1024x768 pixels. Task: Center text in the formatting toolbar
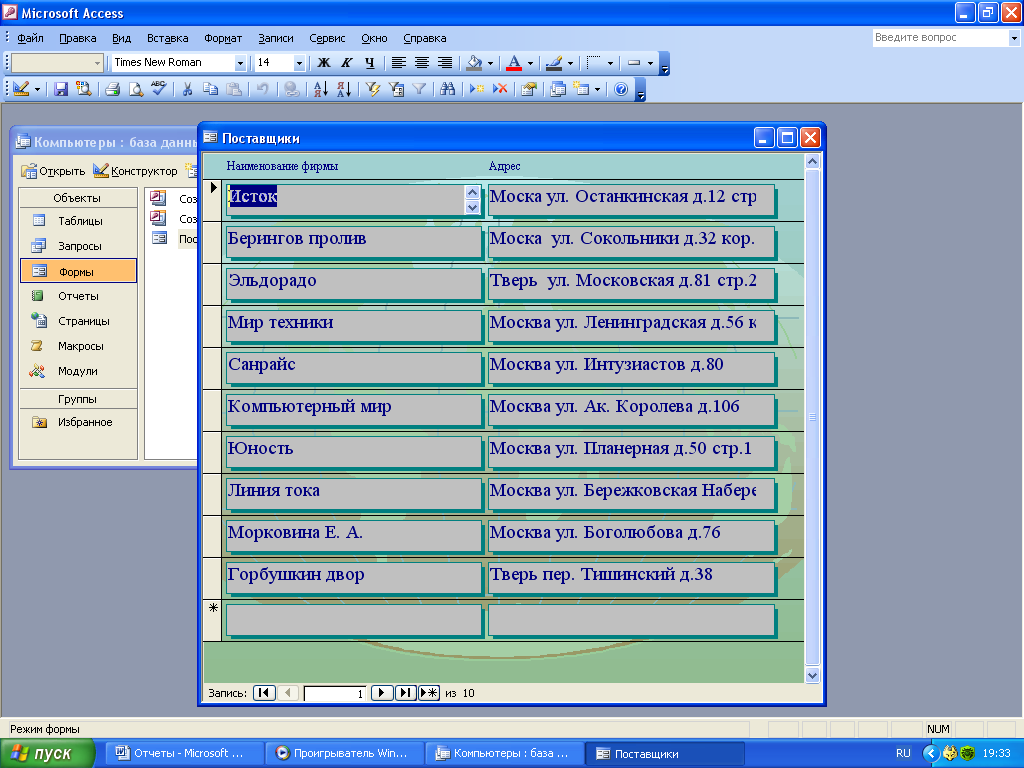point(422,63)
